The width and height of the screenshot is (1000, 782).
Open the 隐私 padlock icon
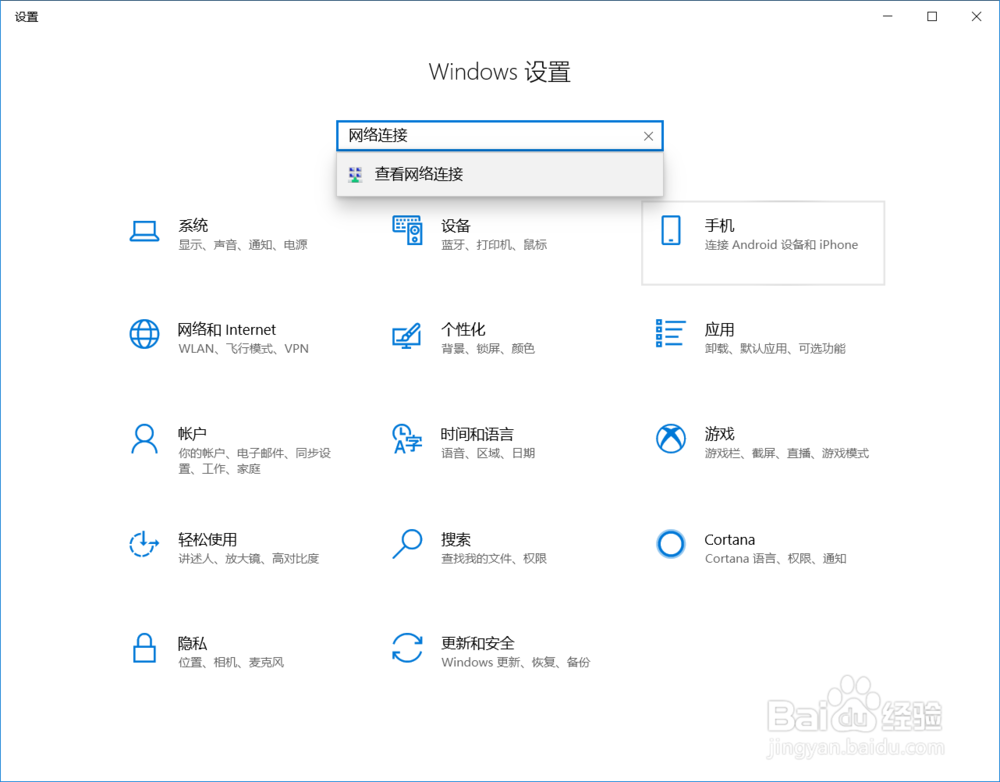(144, 648)
